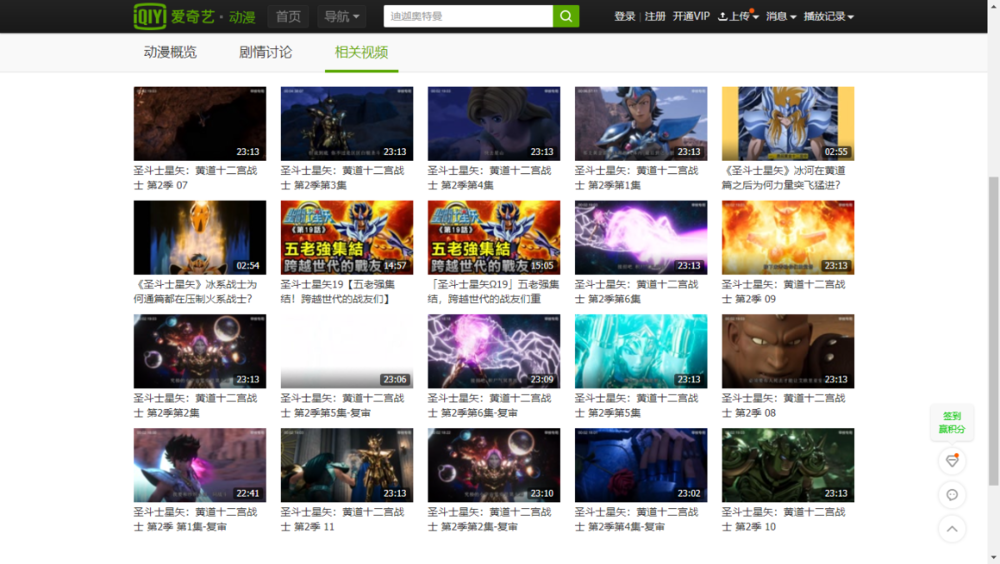
Task: Open the blank 23:06 thumbnail
Action: [x=347, y=351]
